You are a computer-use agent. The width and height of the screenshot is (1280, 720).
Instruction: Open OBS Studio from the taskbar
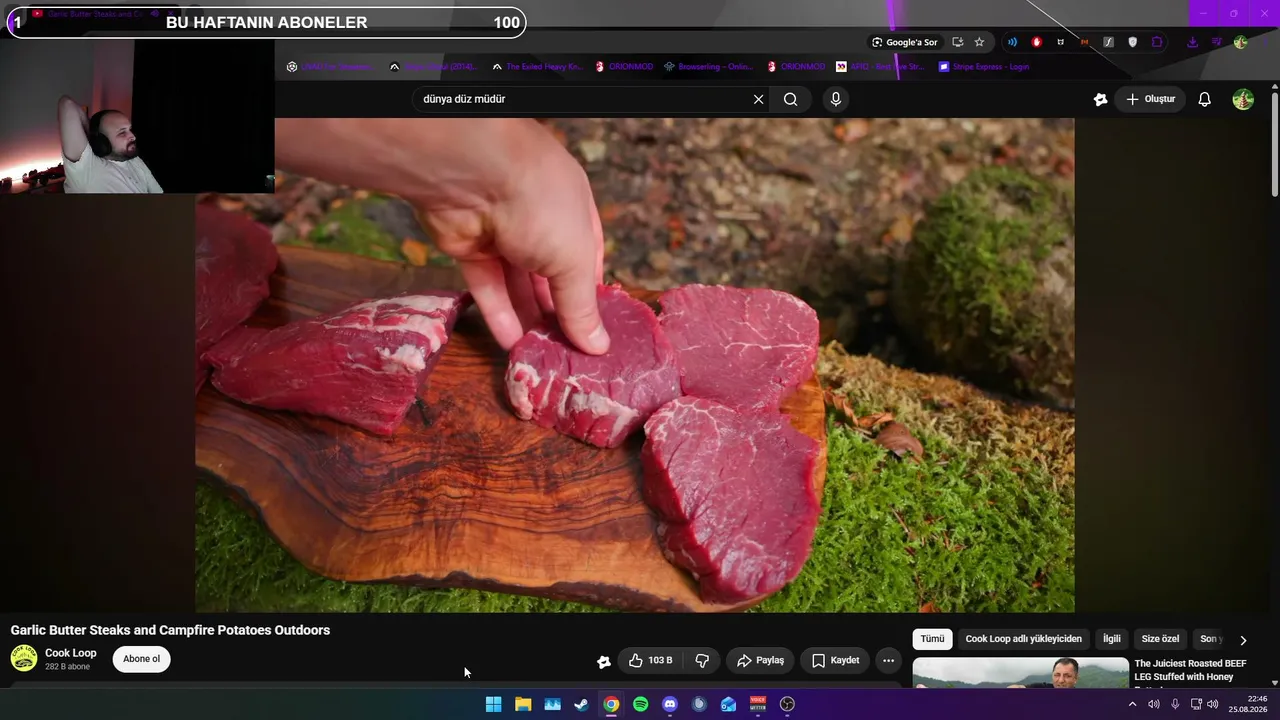click(x=787, y=704)
